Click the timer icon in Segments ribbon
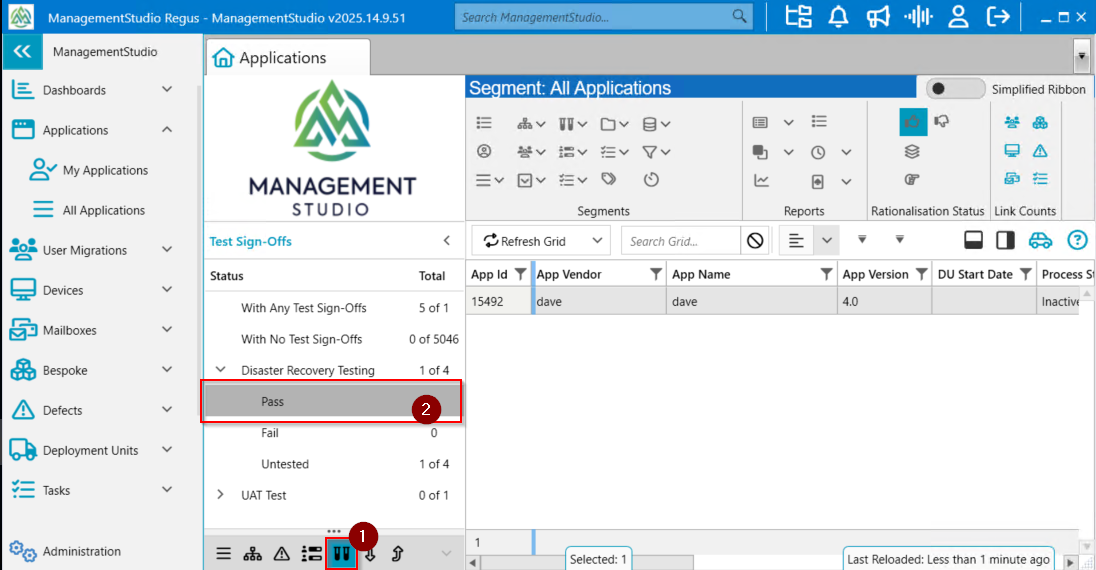The width and height of the screenshot is (1096, 570). coord(651,180)
